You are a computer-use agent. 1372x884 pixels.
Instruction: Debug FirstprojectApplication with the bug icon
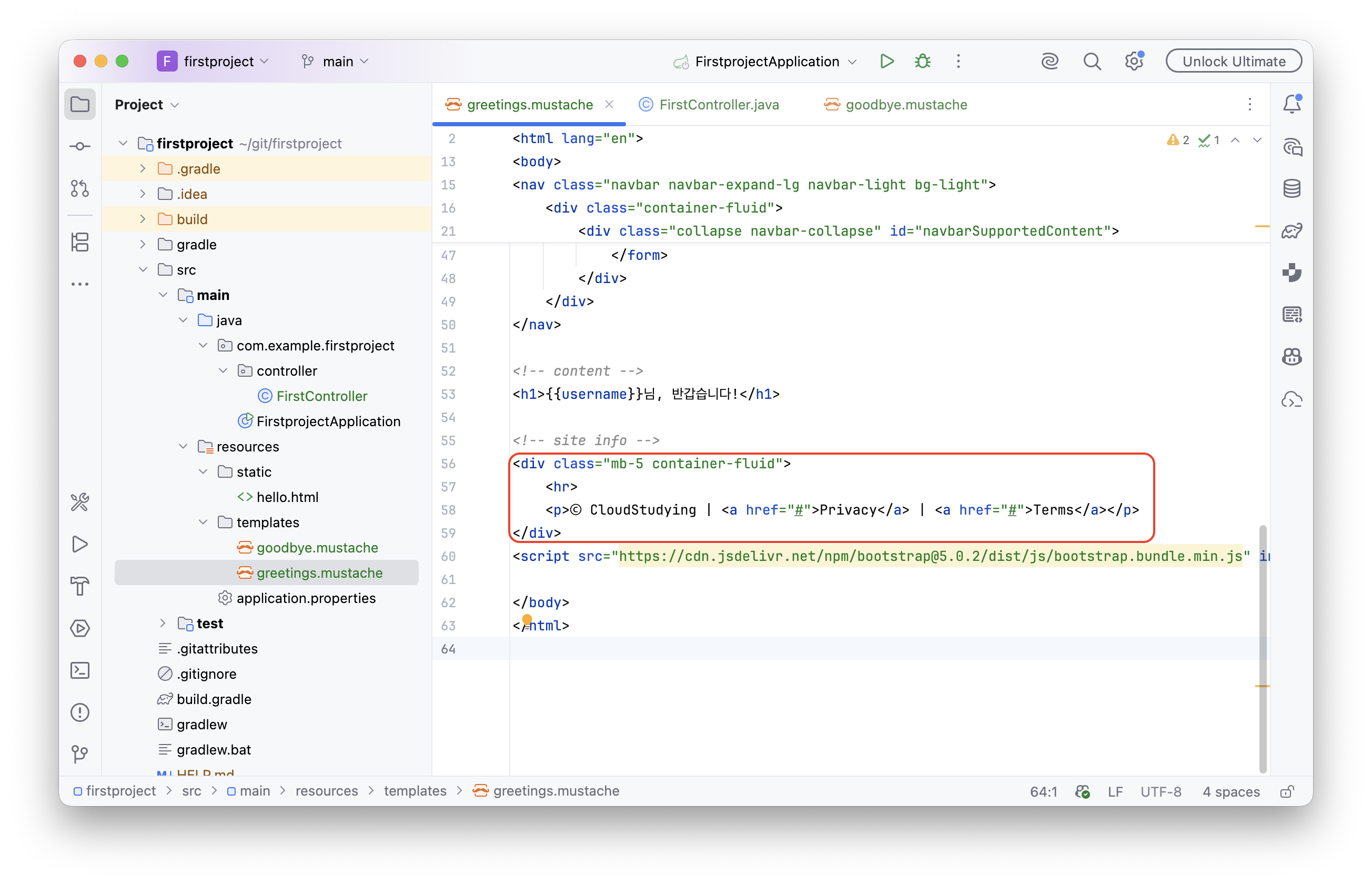[923, 62]
